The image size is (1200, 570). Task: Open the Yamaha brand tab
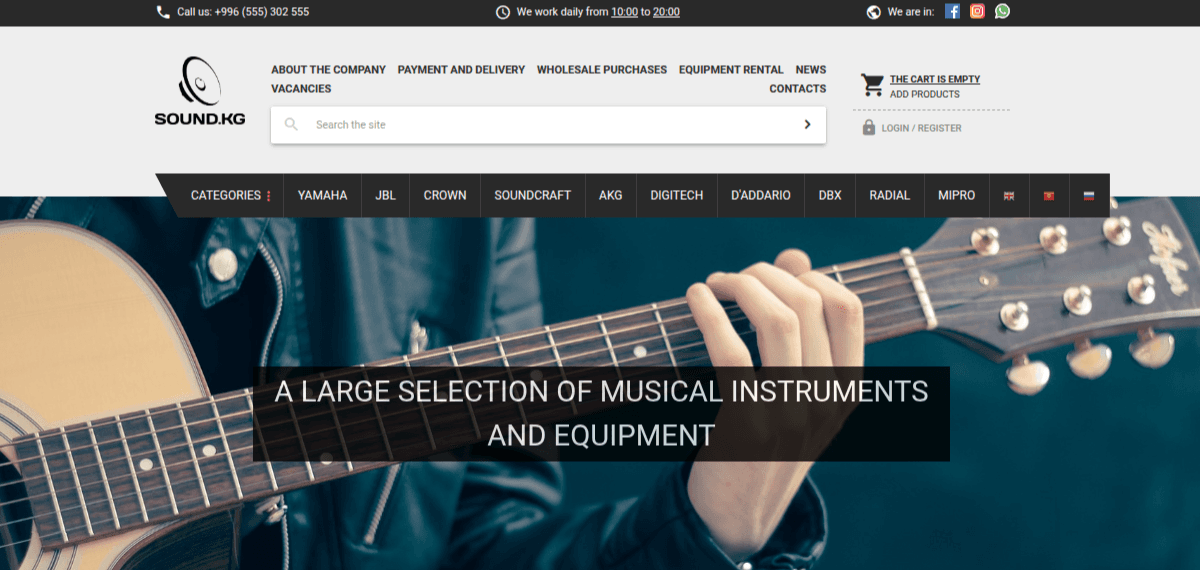322,196
